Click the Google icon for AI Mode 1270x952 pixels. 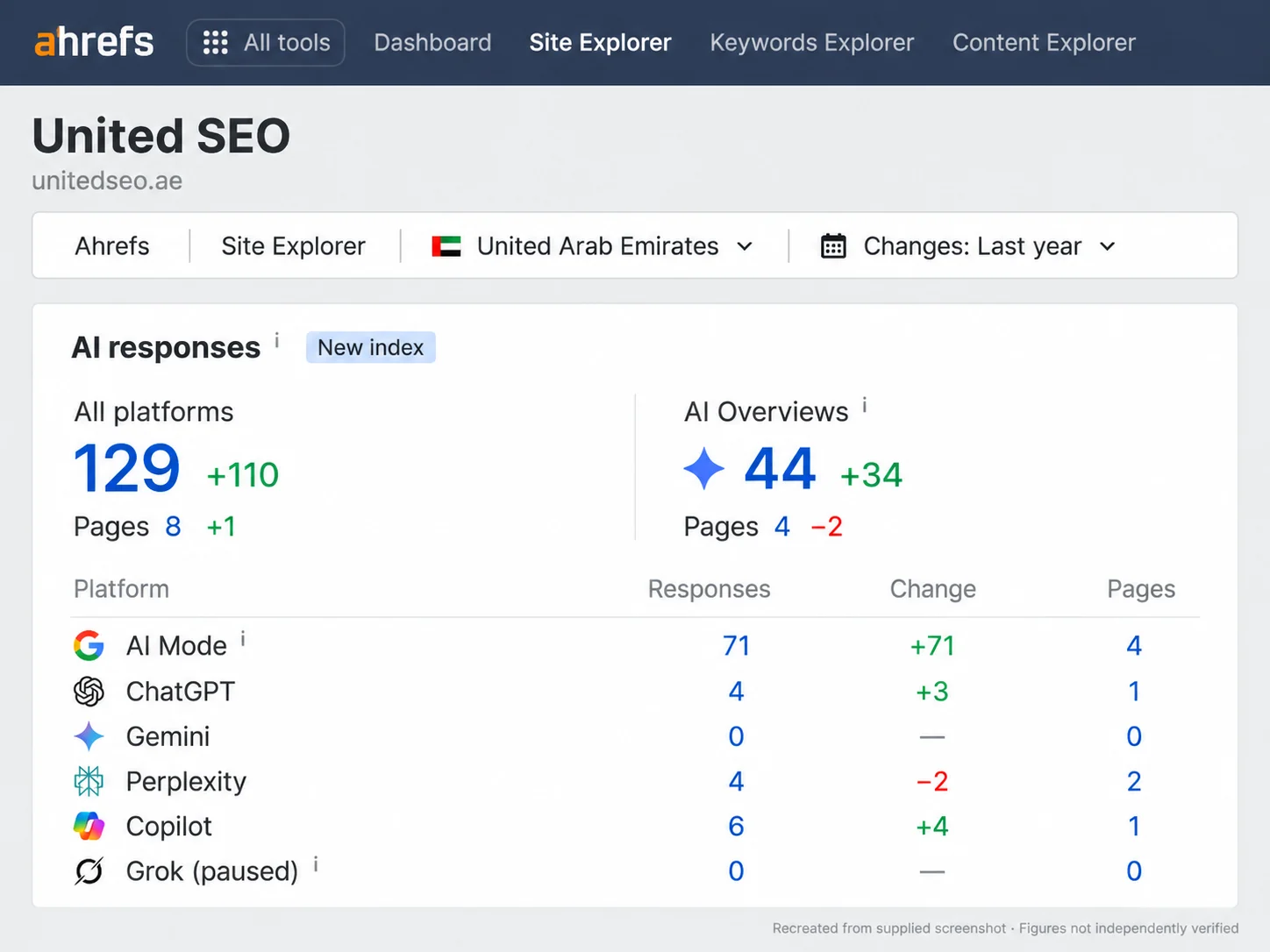coord(89,646)
